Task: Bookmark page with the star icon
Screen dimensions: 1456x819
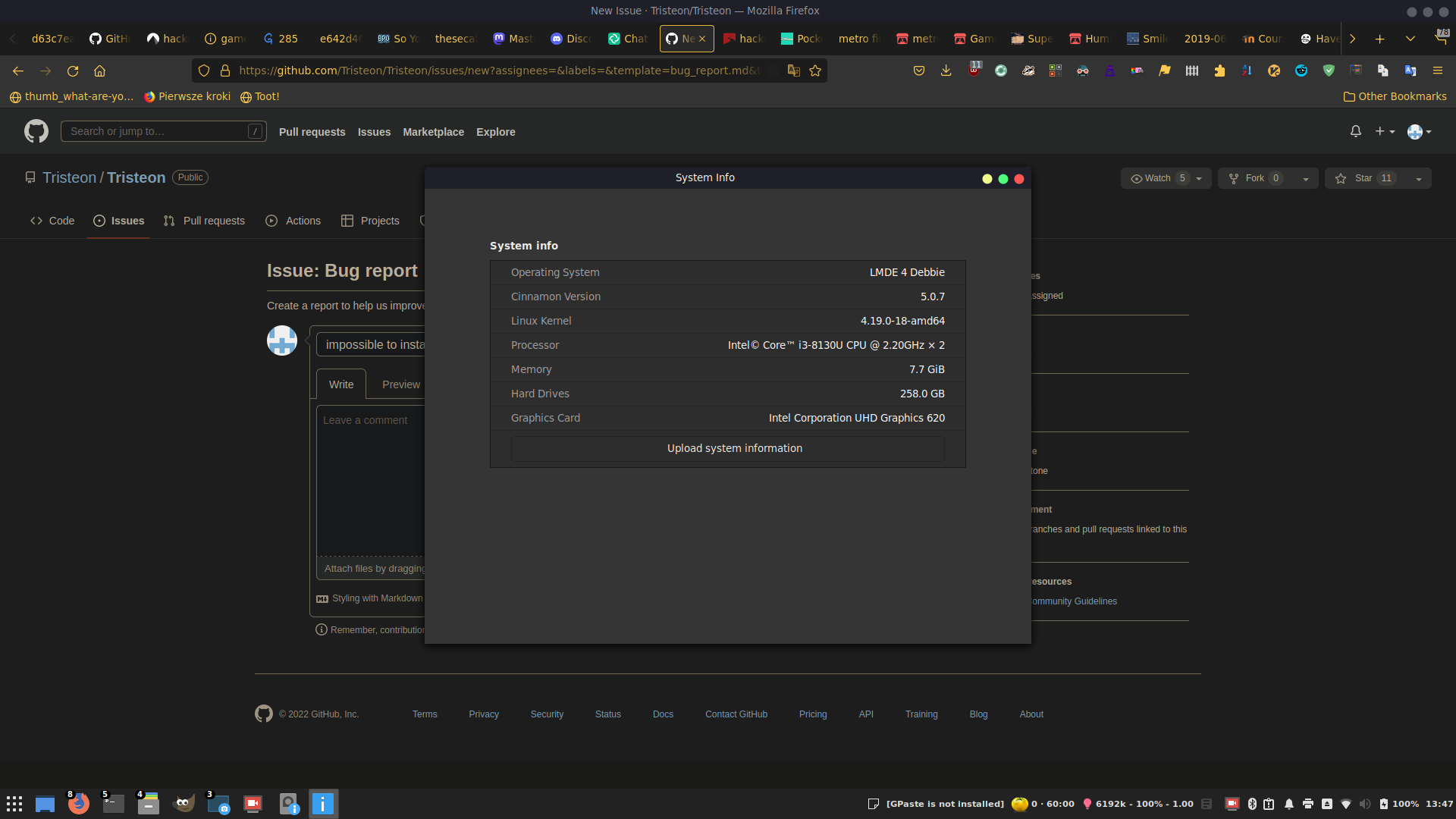Action: click(815, 71)
